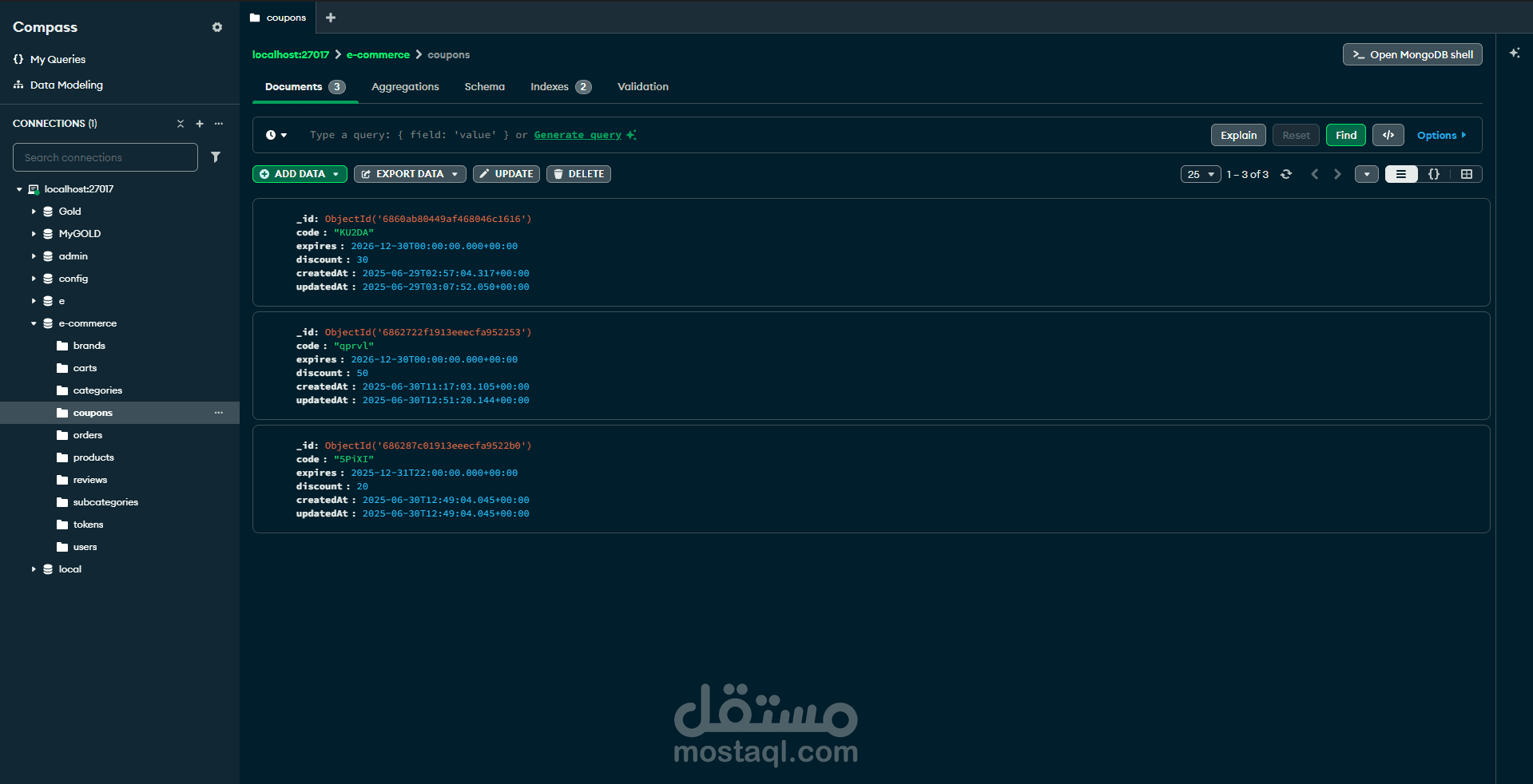Click the filter icon in connections sidebar

(216, 157)
